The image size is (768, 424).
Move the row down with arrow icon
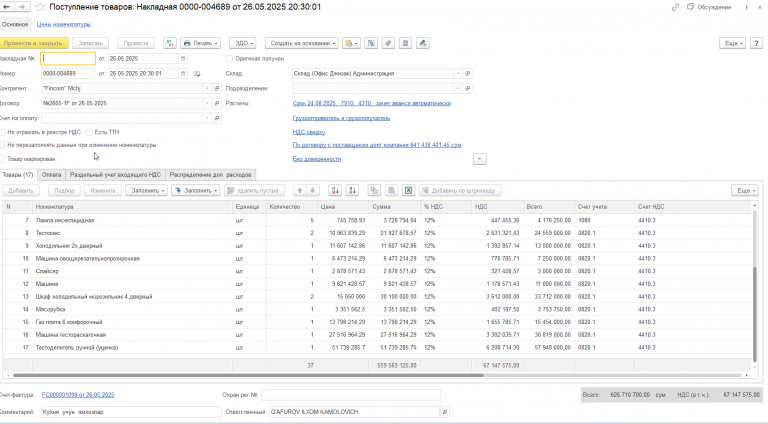point(312,190)
